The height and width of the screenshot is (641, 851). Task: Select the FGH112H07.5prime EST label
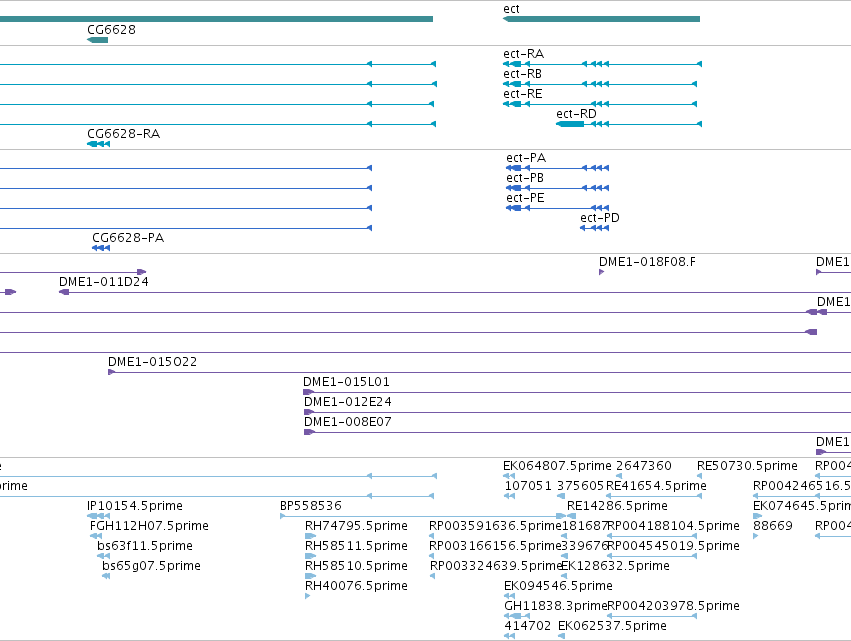pos(149,526)
